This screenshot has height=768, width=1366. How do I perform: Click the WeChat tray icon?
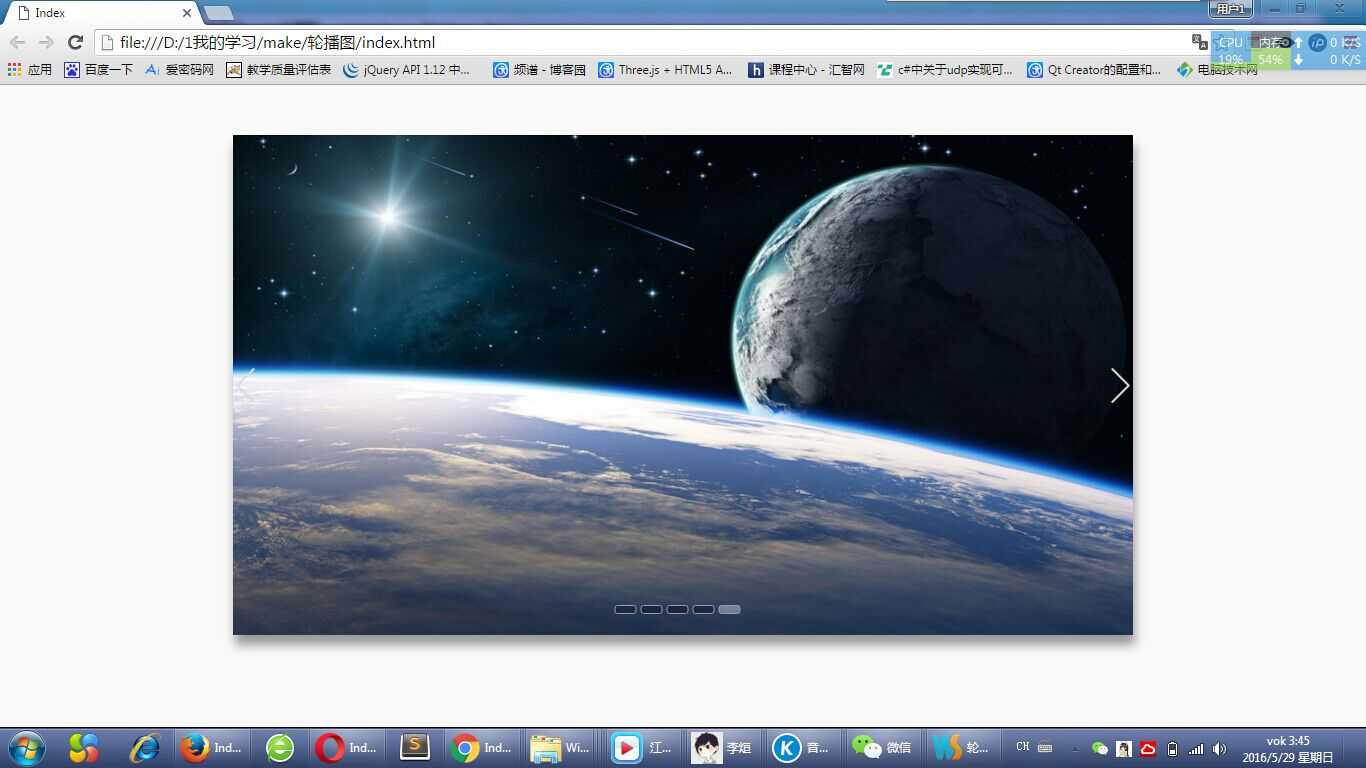coord(1100,748)
